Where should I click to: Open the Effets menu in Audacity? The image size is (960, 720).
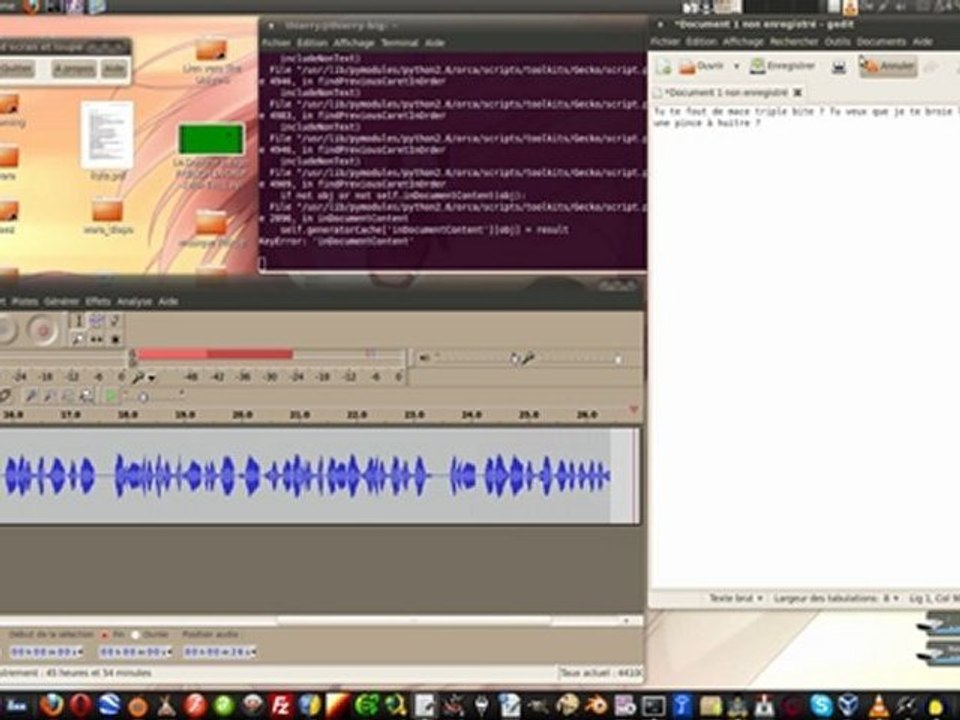[x=98, y=302]
